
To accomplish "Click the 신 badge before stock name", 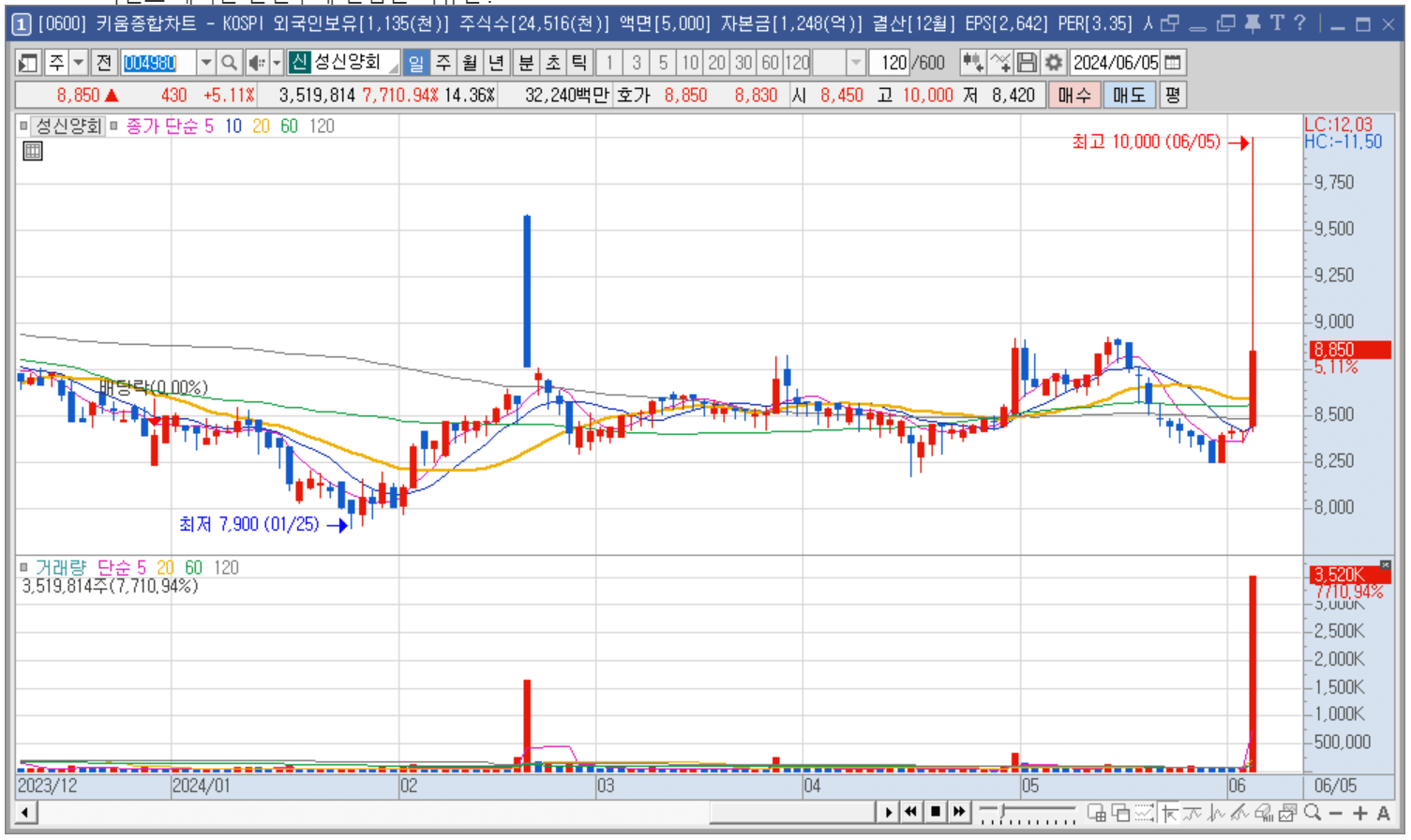I will [299, 63].
